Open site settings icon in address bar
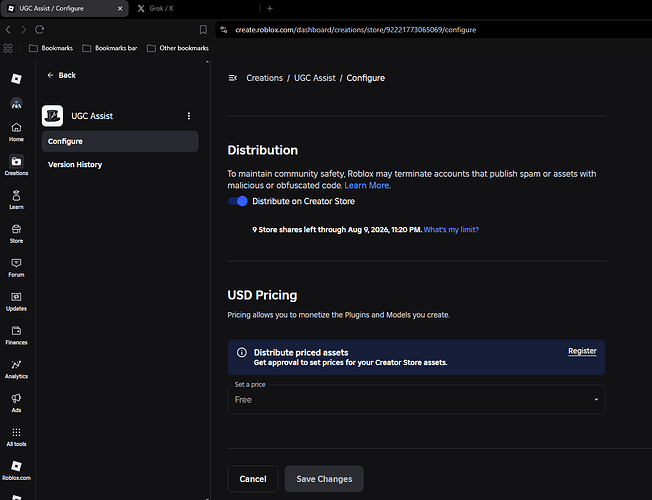 (224, 30)
